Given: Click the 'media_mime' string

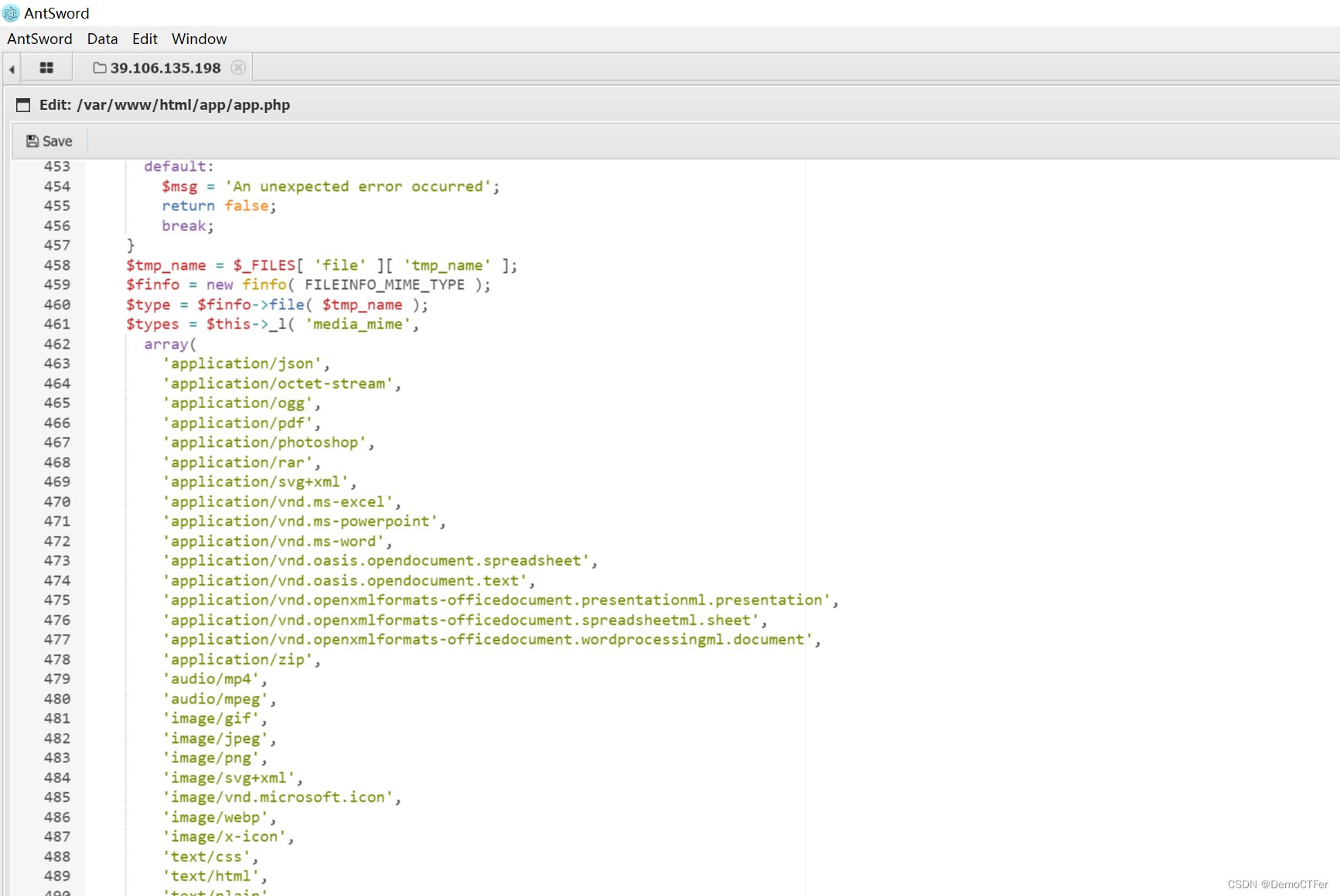Looking at the screenshot, I should pyautogui.click(x=357, y=324).
